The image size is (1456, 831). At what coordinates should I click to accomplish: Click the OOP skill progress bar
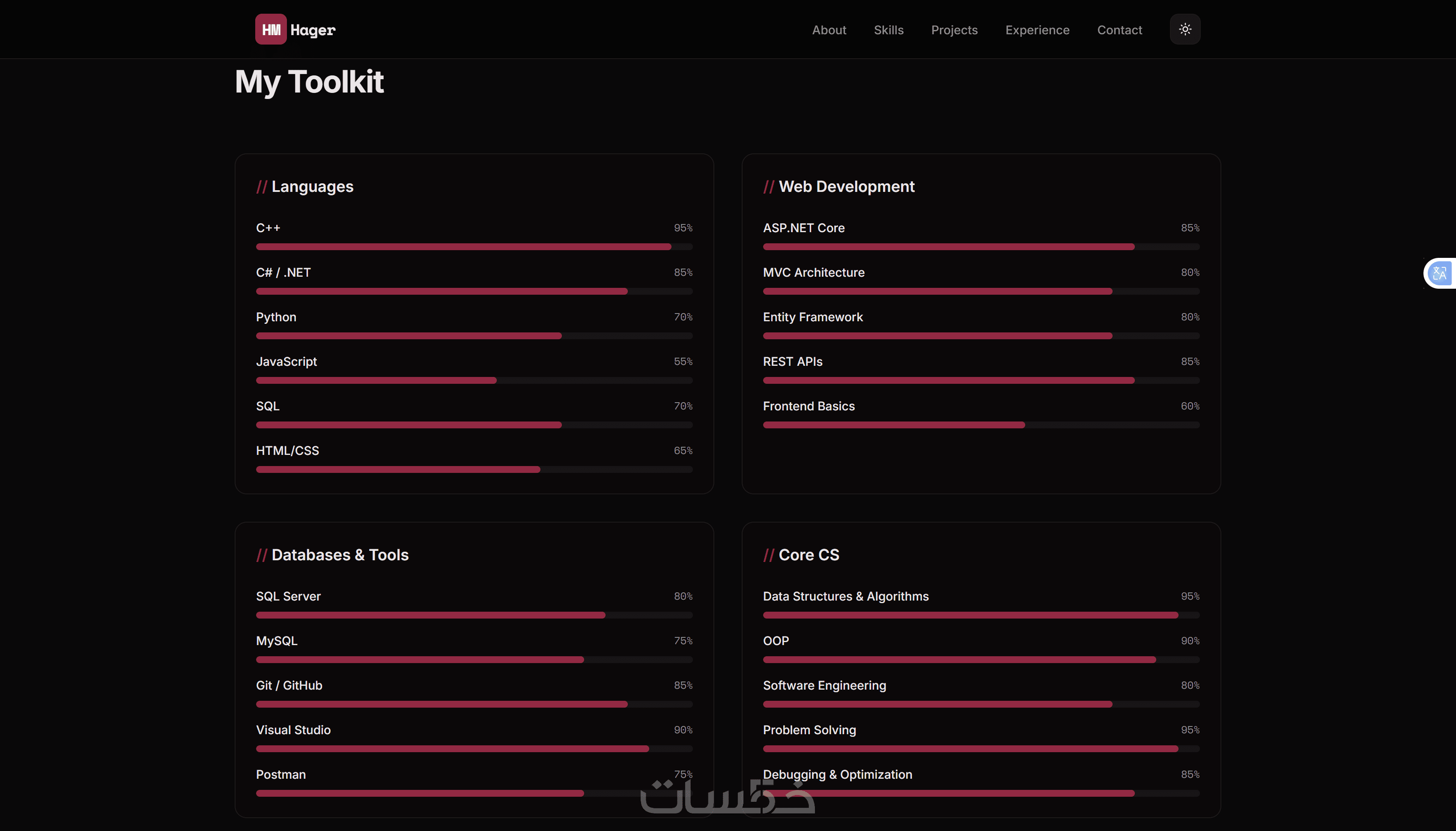point(981,659)
